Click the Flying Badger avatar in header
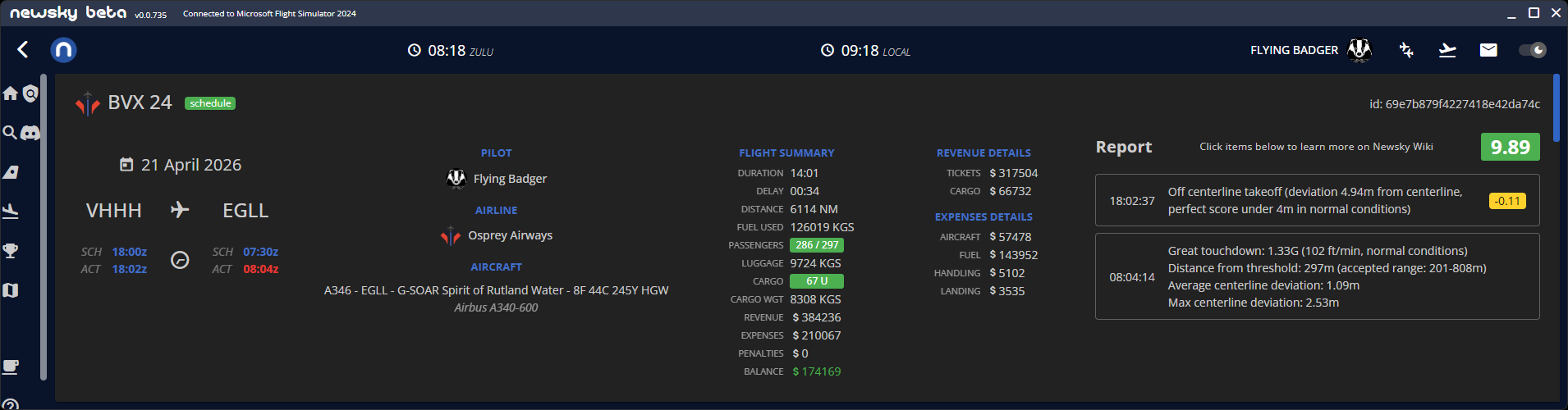This screenshot has height=410, width=1568. click(x=1359, y=50)
